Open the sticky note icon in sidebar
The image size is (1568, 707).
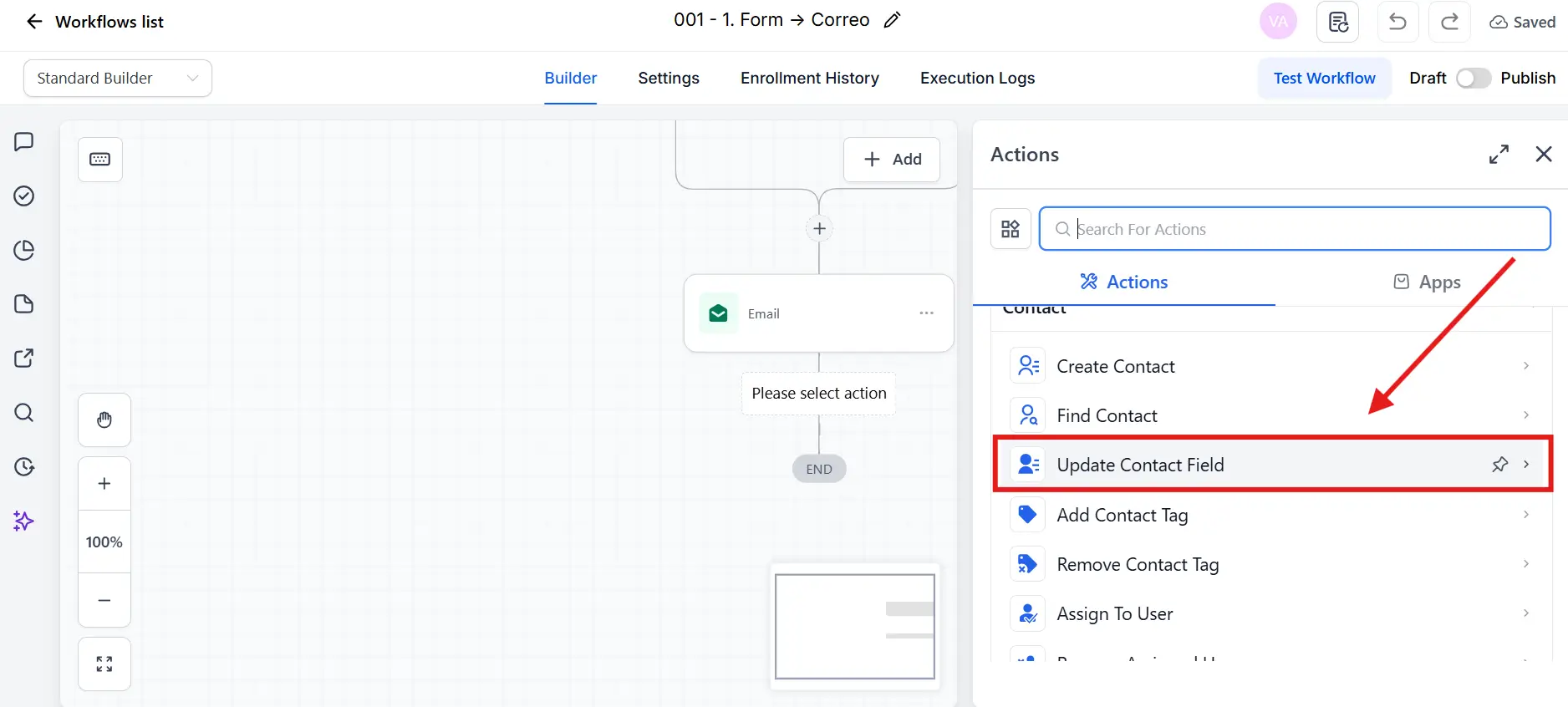coord(24,304)
